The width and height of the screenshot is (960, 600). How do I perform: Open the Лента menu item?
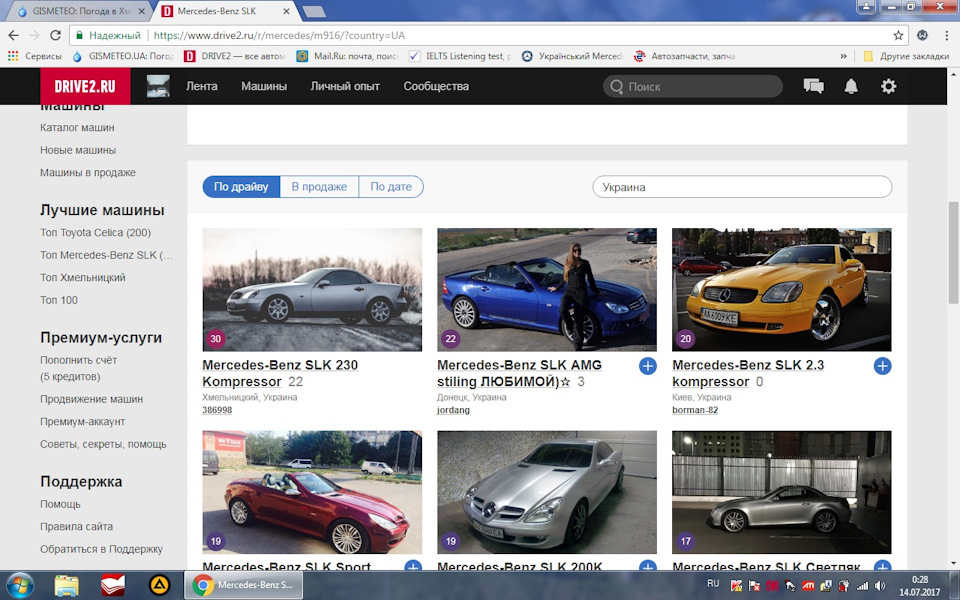coord(202,86)
